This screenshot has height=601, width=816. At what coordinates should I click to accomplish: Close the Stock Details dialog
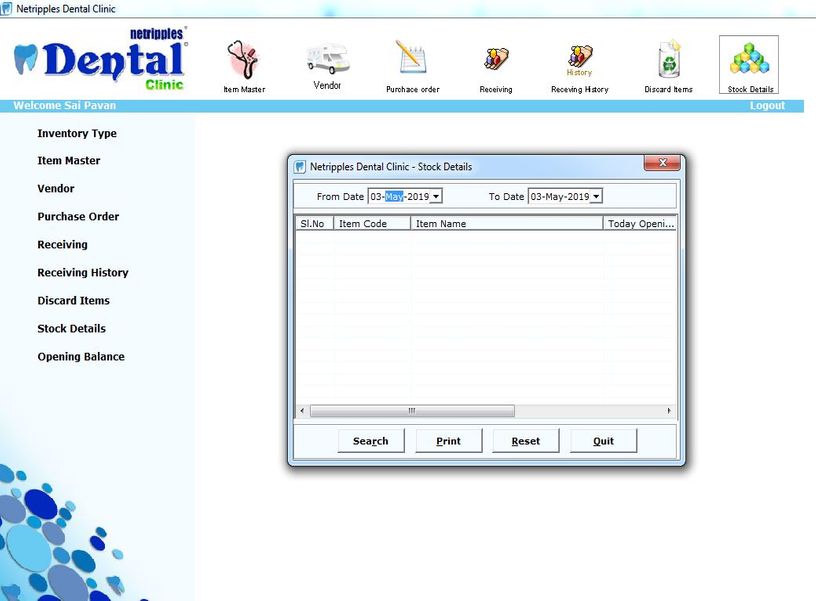coord(662,163)
